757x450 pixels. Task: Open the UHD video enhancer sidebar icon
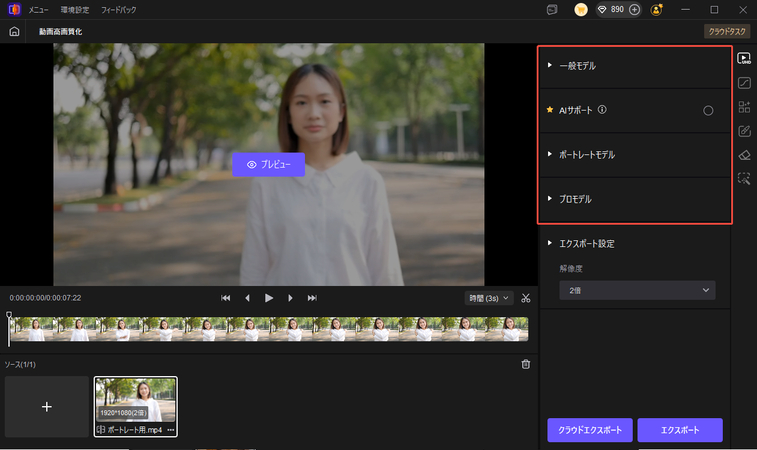click(744, 58)
